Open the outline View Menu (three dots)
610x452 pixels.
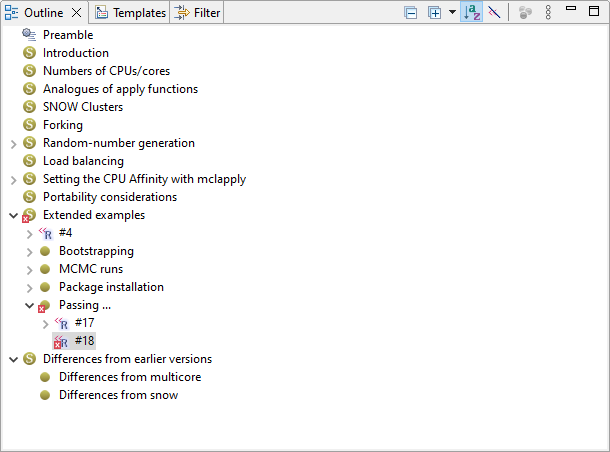(548, 13)
